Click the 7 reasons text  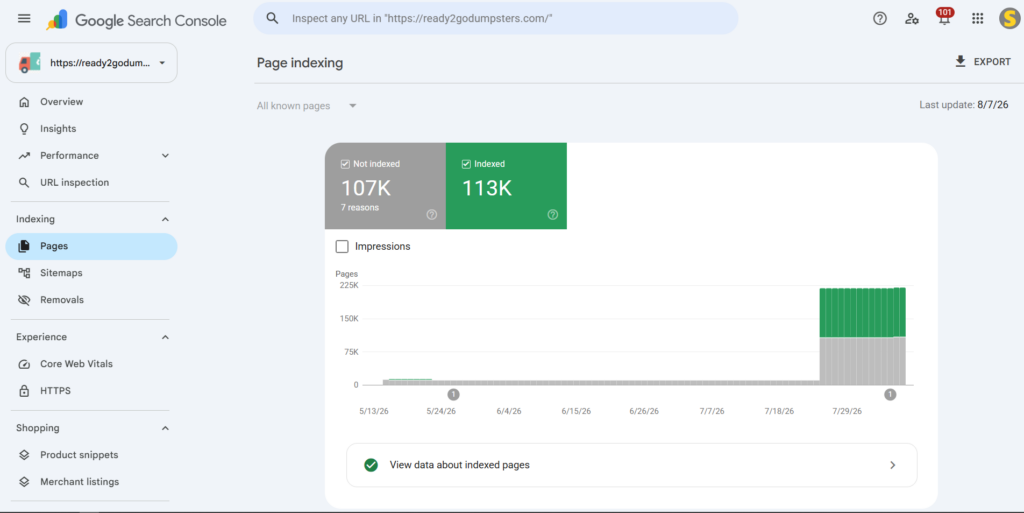coord(360,208)
